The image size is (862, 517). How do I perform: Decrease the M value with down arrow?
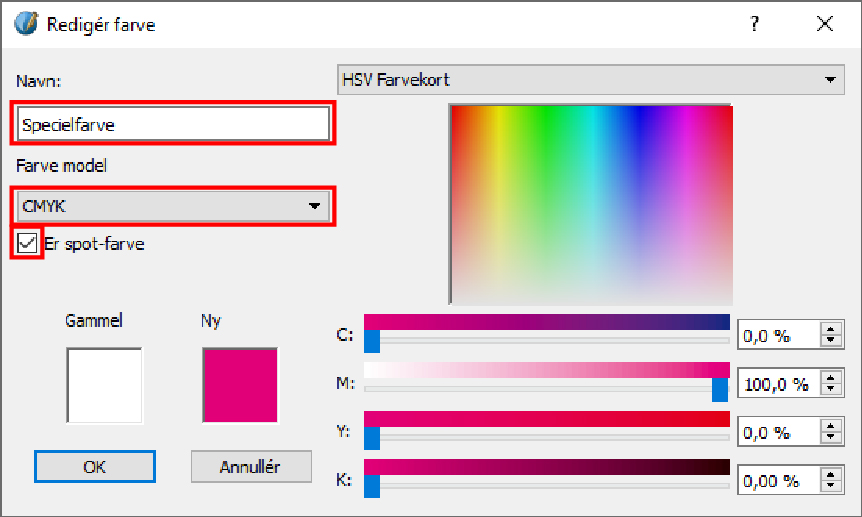pos(829,389)
